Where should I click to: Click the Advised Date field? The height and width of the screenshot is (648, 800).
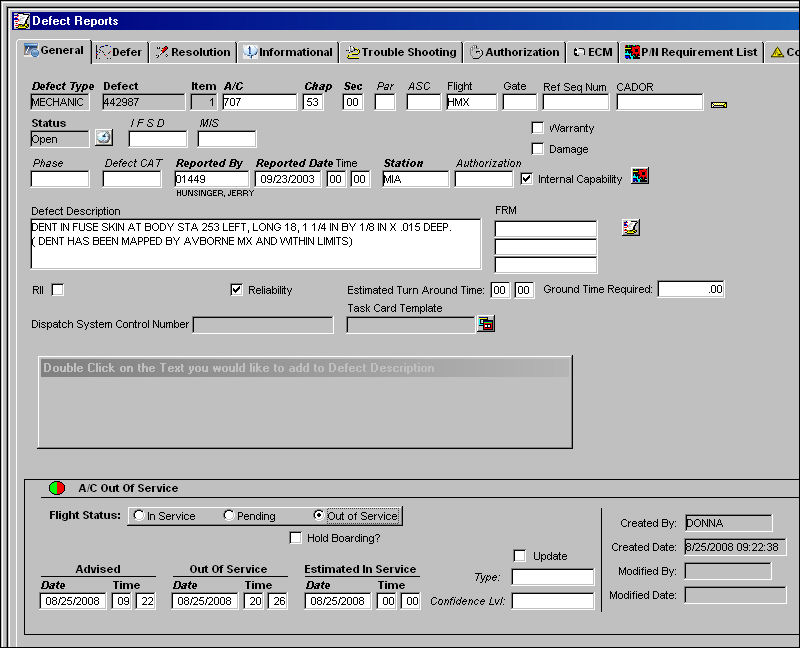(73, 601)
